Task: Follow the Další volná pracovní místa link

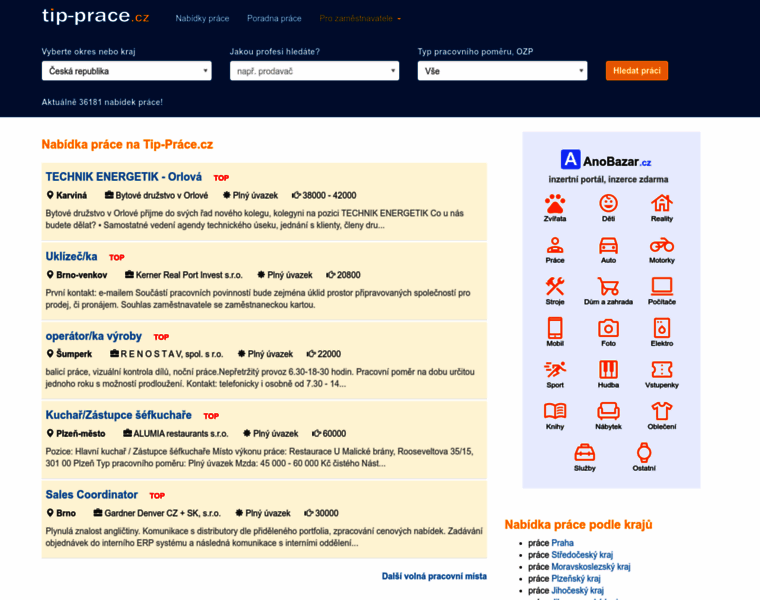Action: coord(434,576)
